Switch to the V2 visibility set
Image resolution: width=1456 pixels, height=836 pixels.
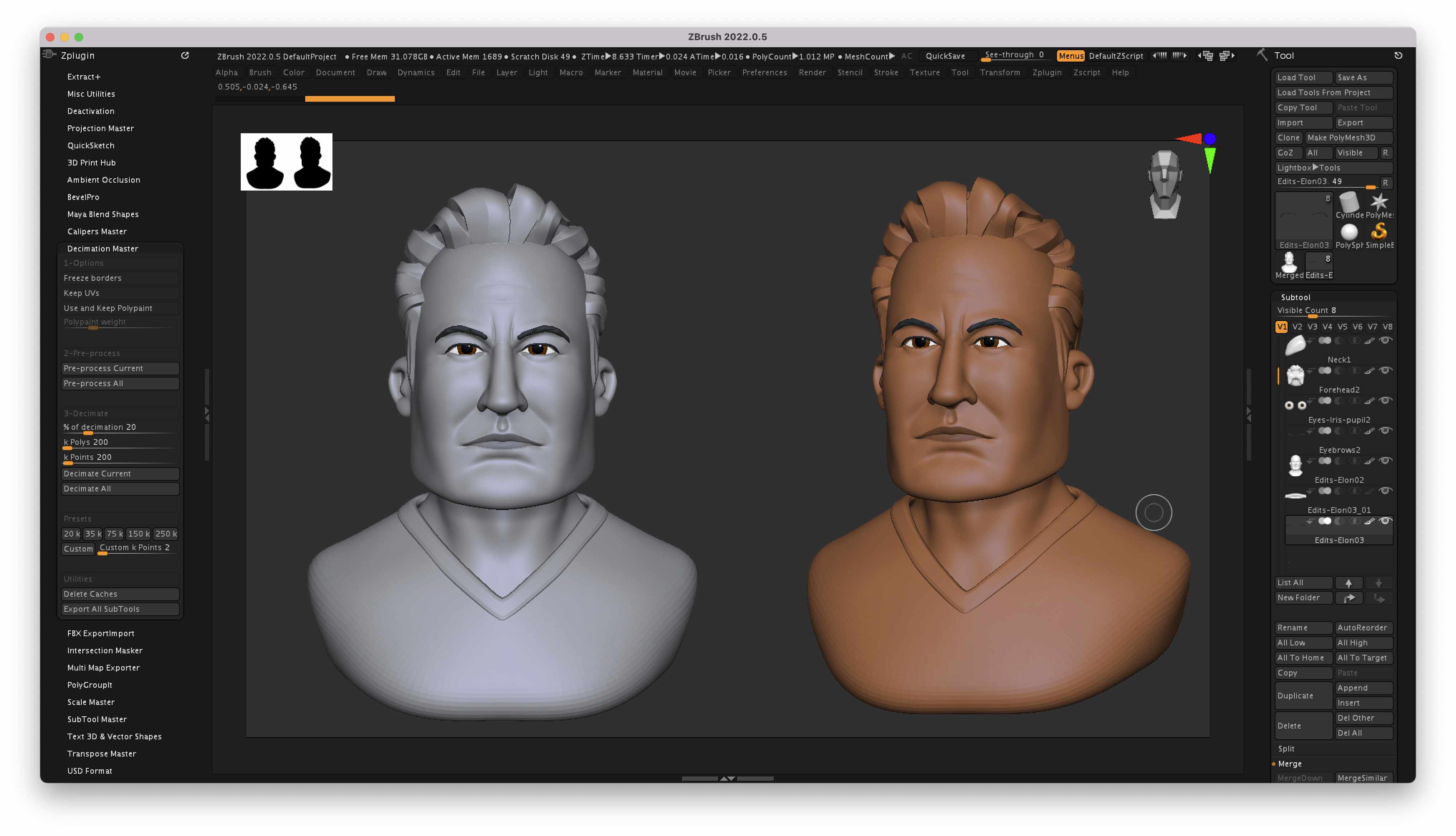(x=1297, y=327)
